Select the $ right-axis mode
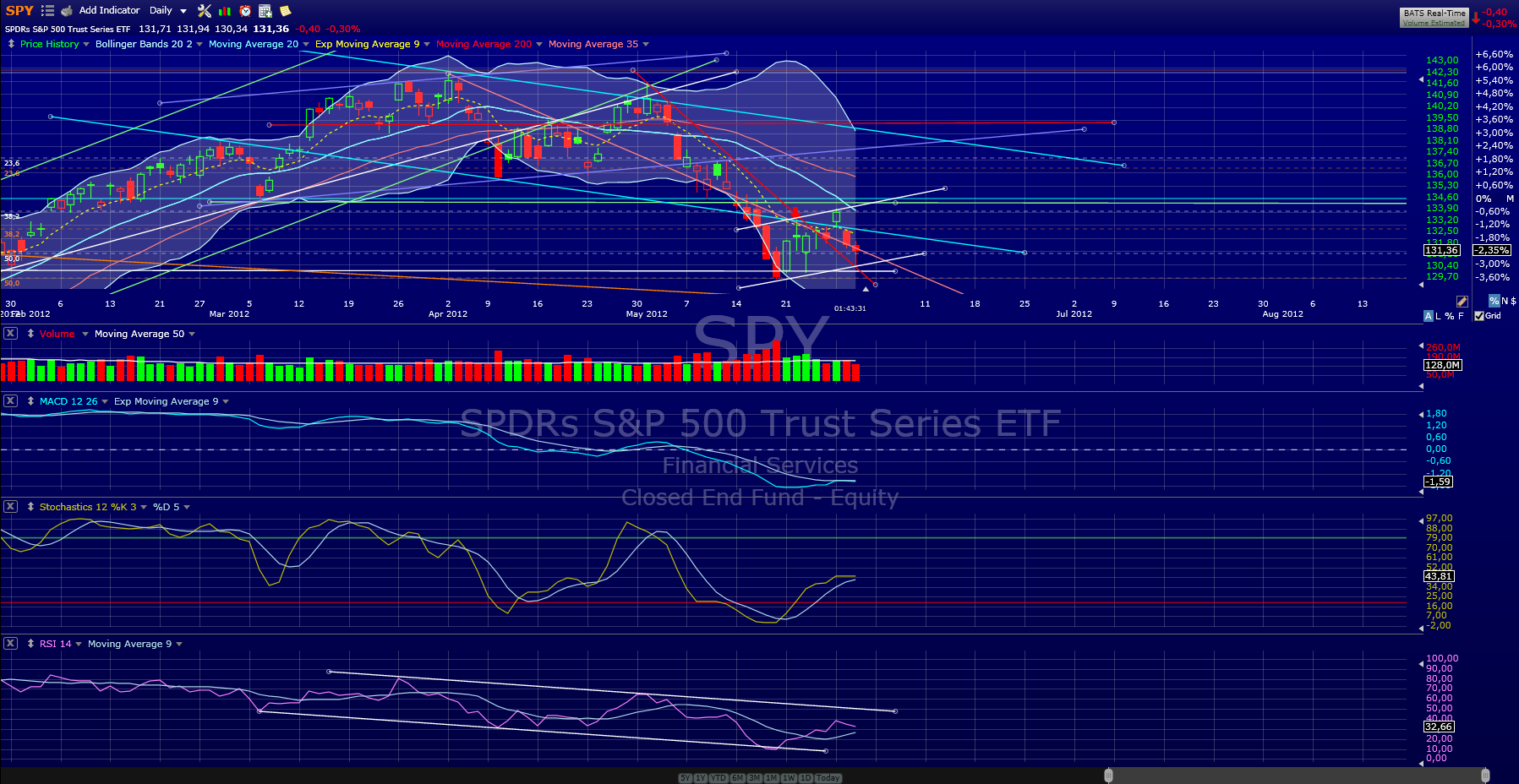Image resolution: width=1519 pixels, height=784 pixels. (1513, 302)
